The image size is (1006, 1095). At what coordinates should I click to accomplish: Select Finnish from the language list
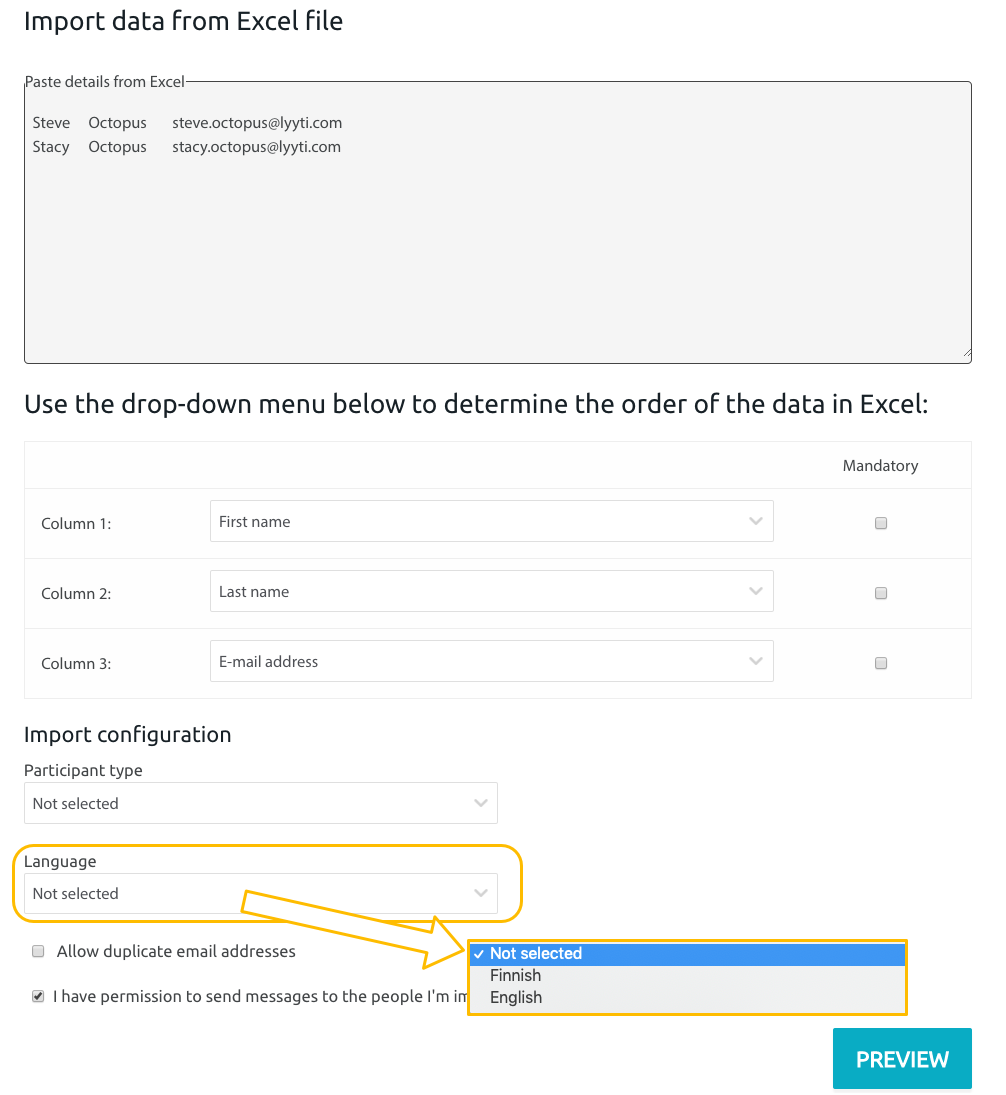687,976
